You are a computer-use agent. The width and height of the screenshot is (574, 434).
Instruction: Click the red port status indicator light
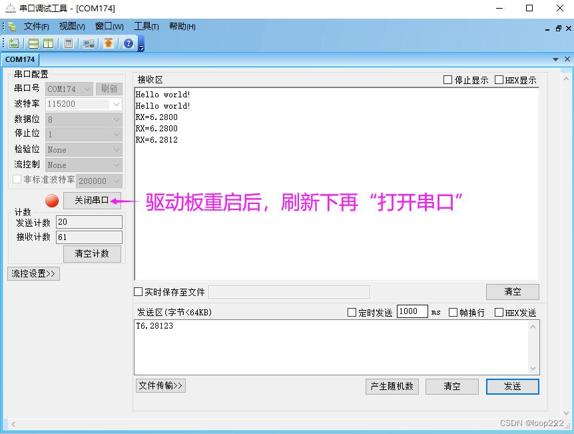[52, 201]
